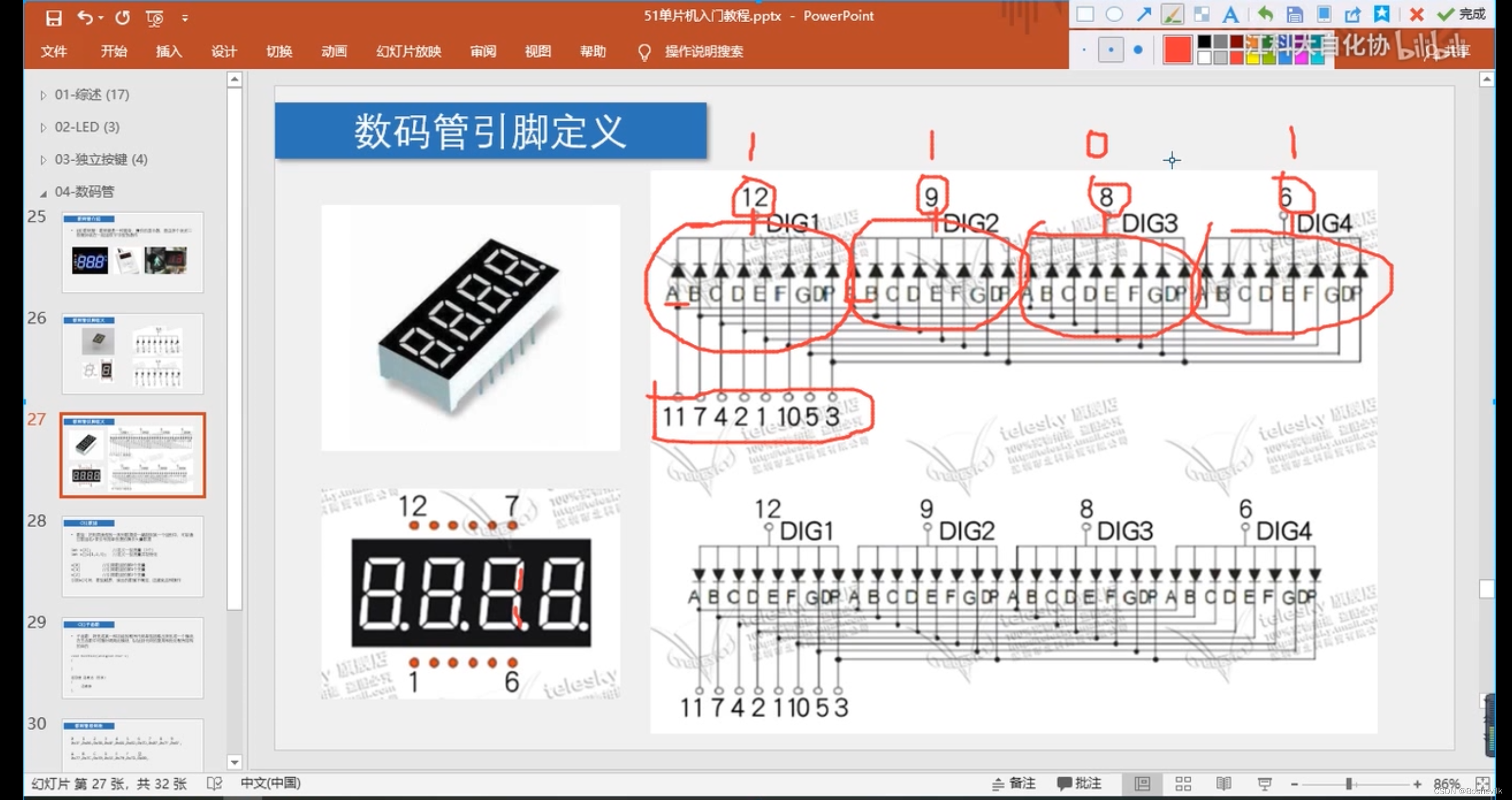The width and height of the screenshot is (1512, 800).
Task: Click the 幻灯片放映 tab
Action: pyautogui.click(x=407, y=51)
